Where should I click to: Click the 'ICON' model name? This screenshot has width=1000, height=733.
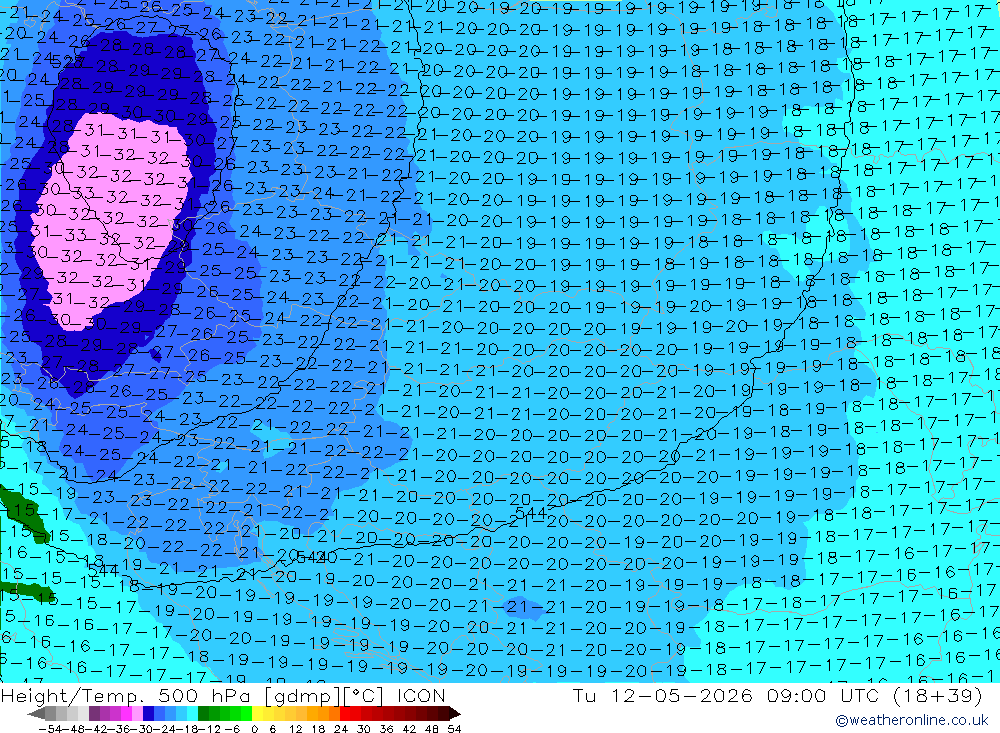pyautogui.click(x=421, y=695)
